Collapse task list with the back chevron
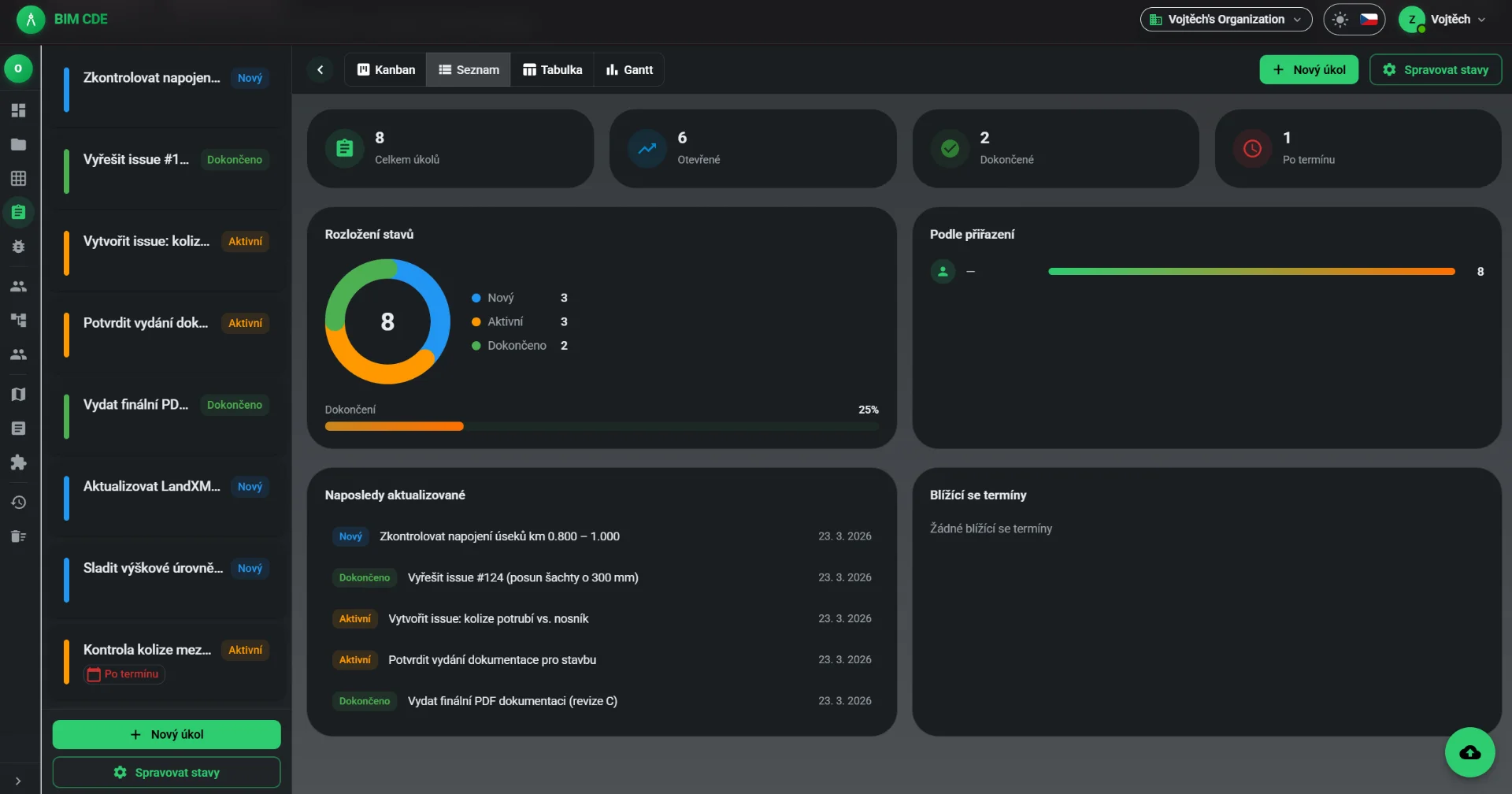This screenshot has width=1512, height=794. [320, 69]
